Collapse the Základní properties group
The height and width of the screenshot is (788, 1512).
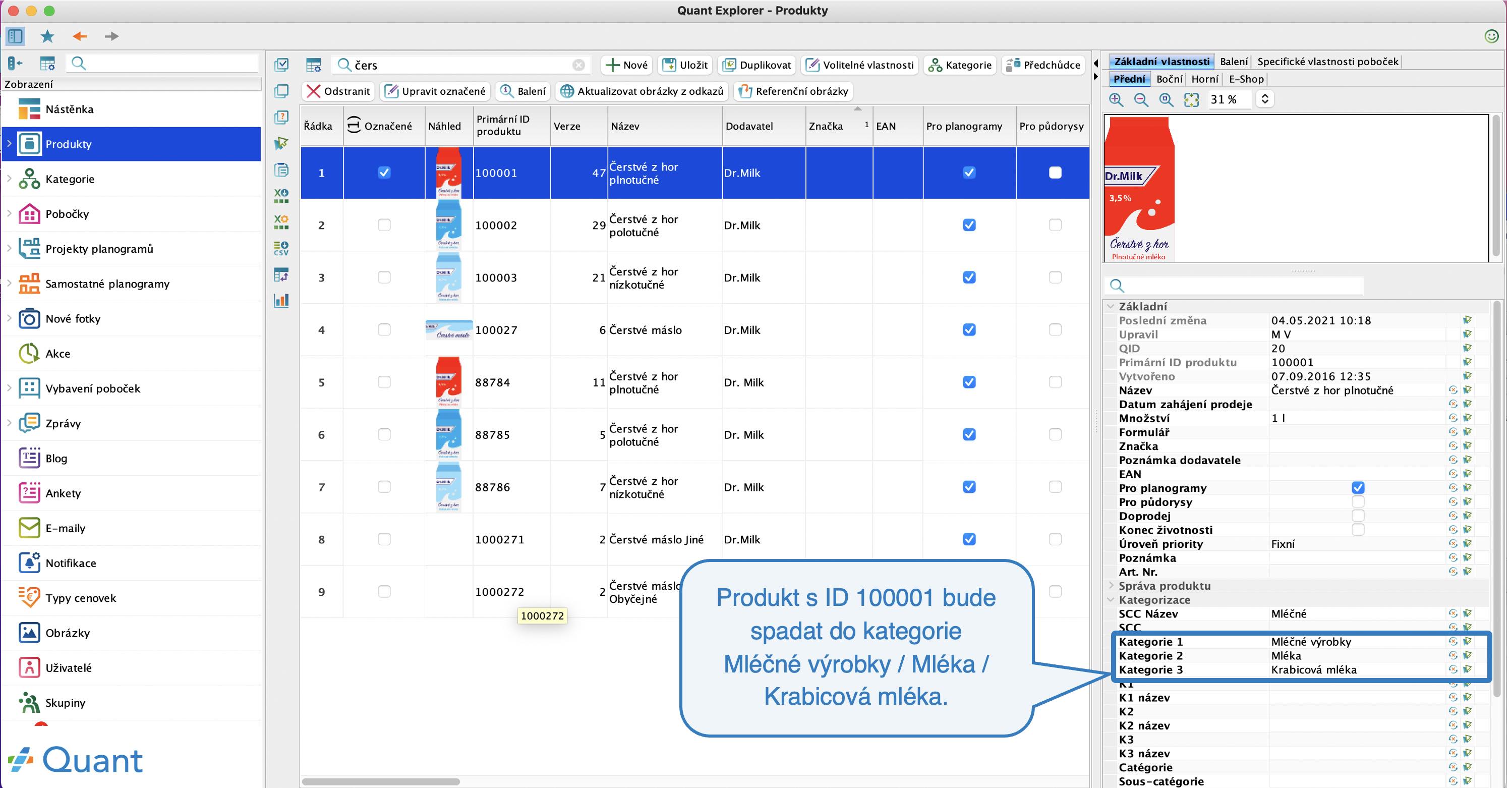tap(1111, 307)
